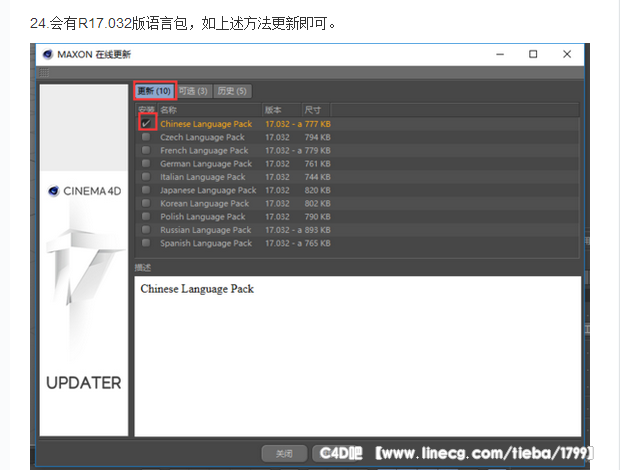Close the MAXON updater window
The width and height of the screenshot is (620, 470).
567,54
